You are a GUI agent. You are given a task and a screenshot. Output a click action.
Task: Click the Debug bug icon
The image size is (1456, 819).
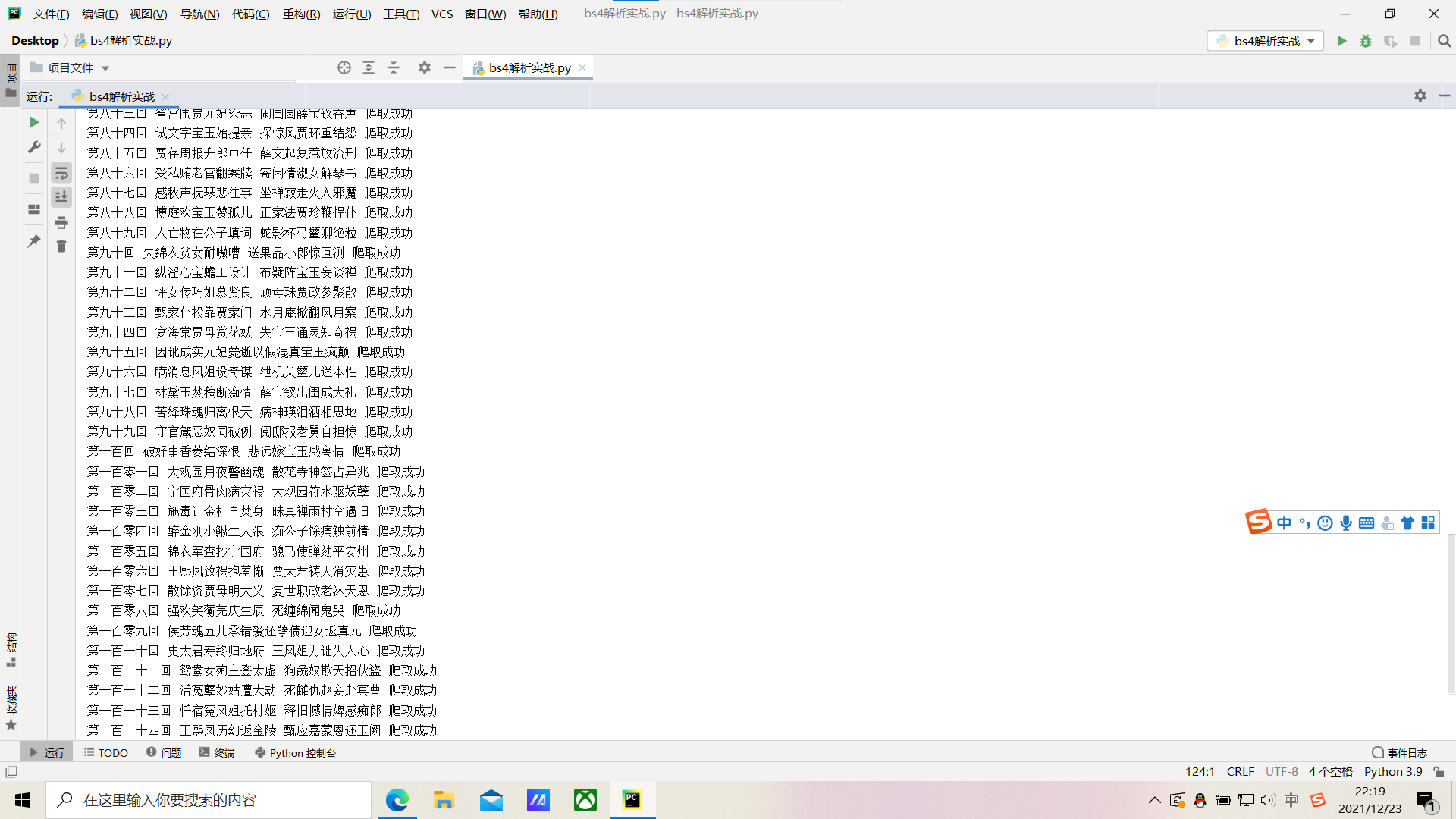(1366, 41)
